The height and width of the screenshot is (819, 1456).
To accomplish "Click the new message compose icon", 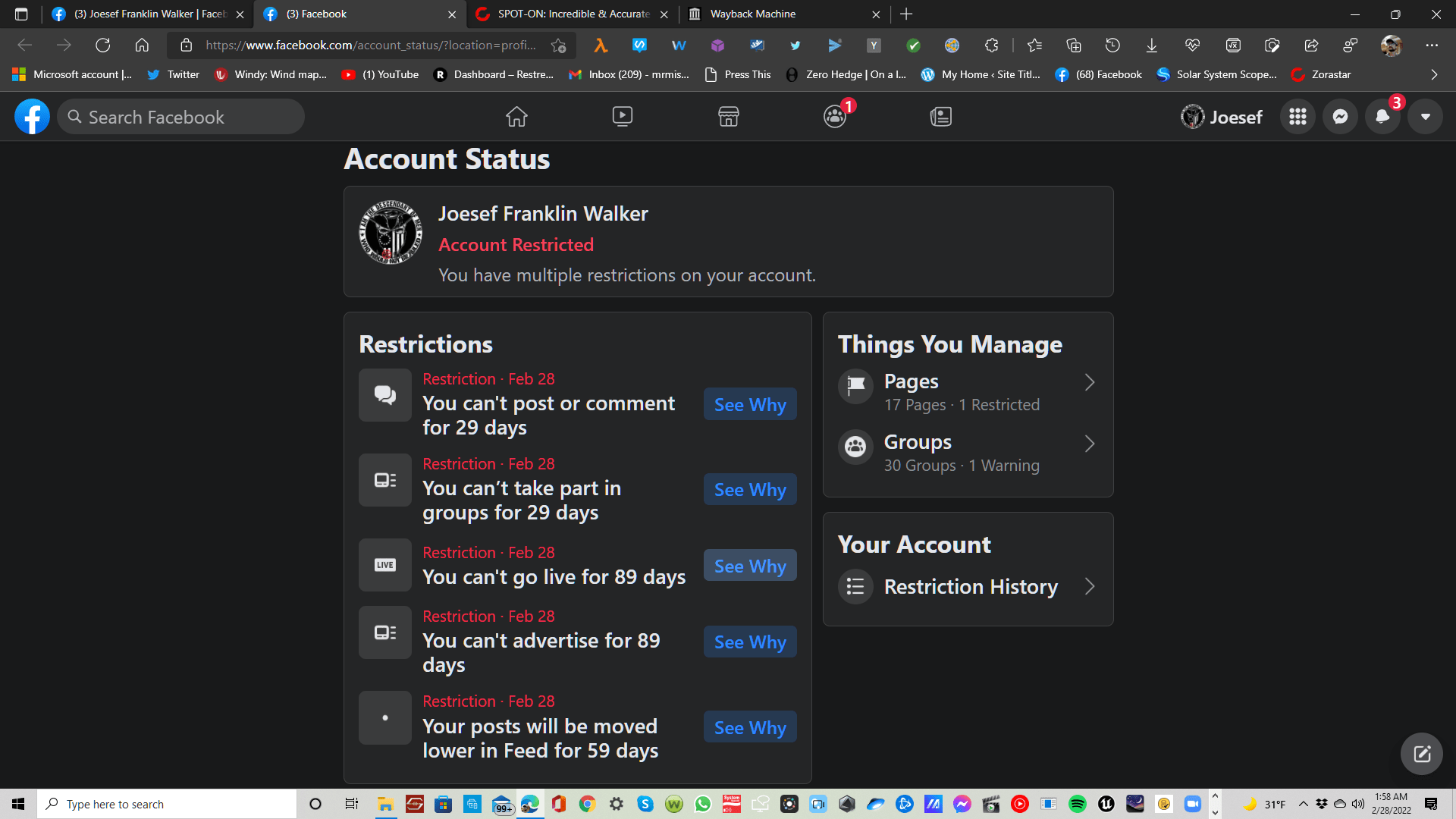I will coord(1421,754).
